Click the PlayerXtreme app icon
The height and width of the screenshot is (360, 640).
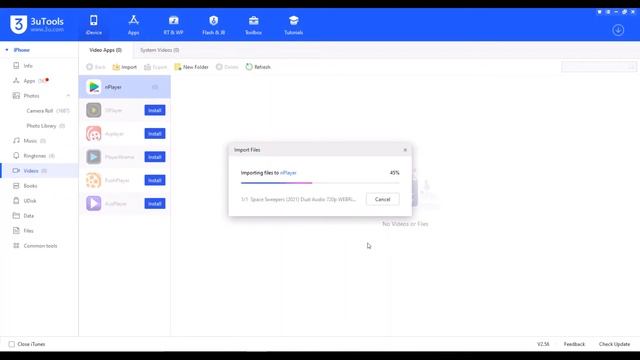tap(93, 157)
